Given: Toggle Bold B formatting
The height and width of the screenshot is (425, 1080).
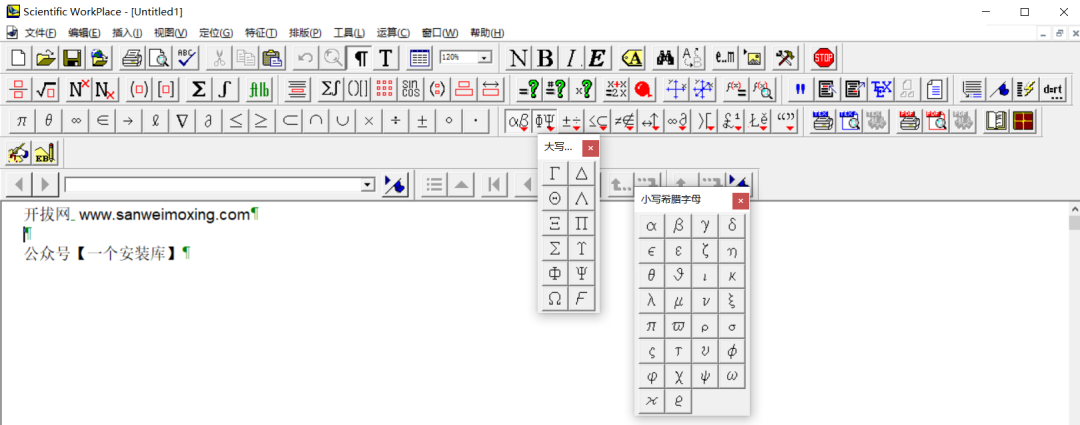Looking at the screenshot, I should click(545, 58).
